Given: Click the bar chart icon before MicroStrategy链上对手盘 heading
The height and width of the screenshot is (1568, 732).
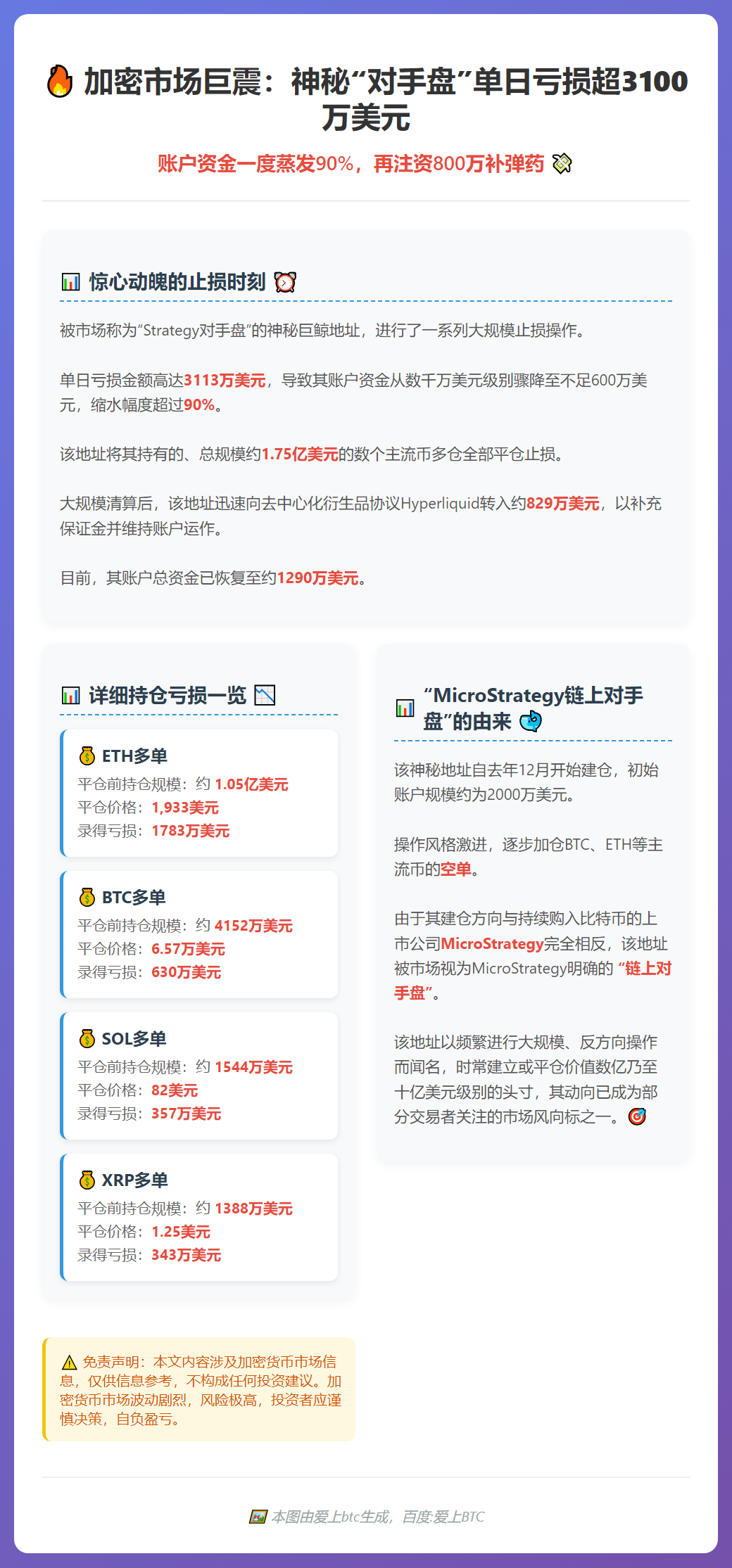Looking at the screenshot, I should (x=405, y=708).
